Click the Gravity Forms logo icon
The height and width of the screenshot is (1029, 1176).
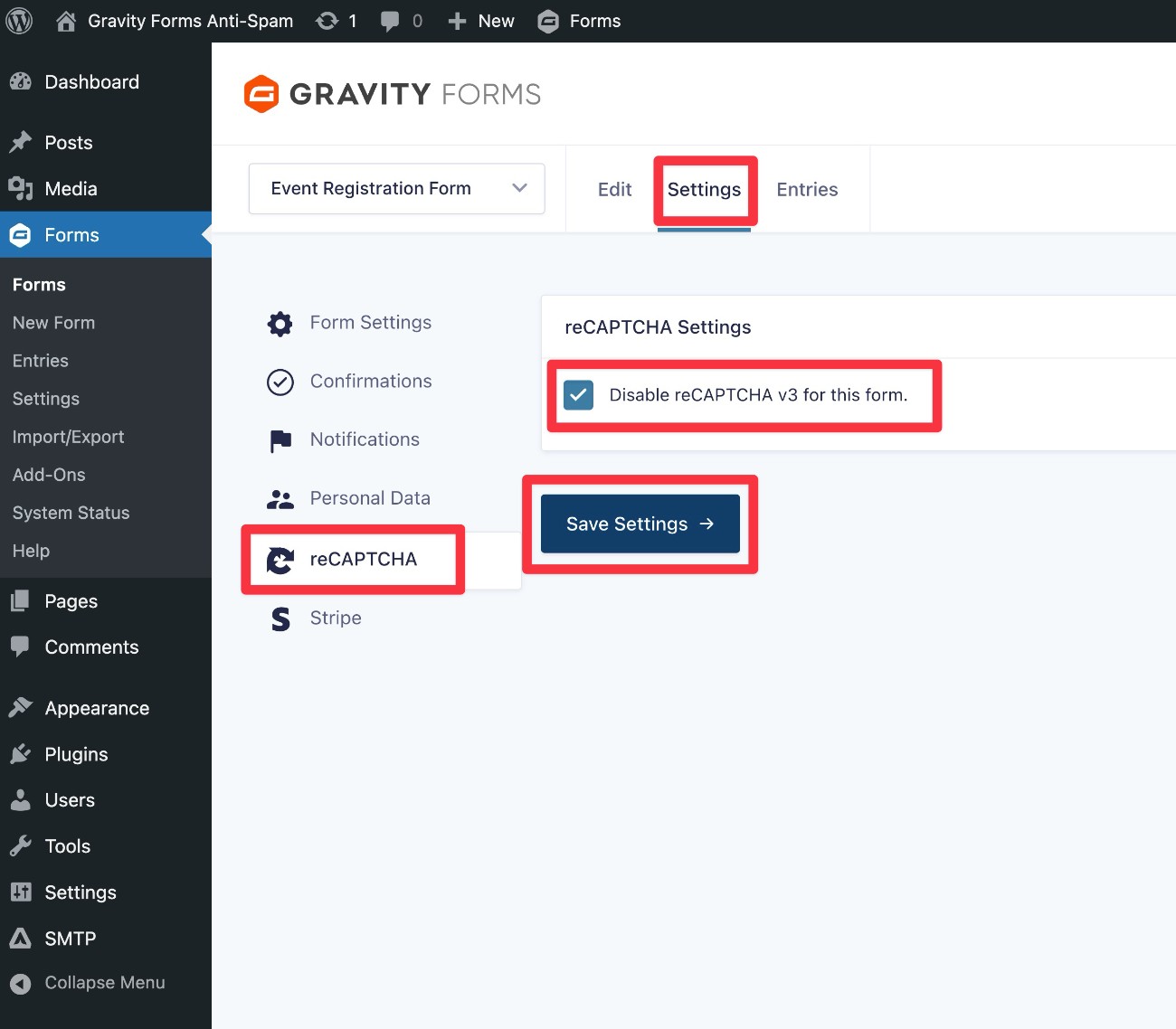click(261, 93)
